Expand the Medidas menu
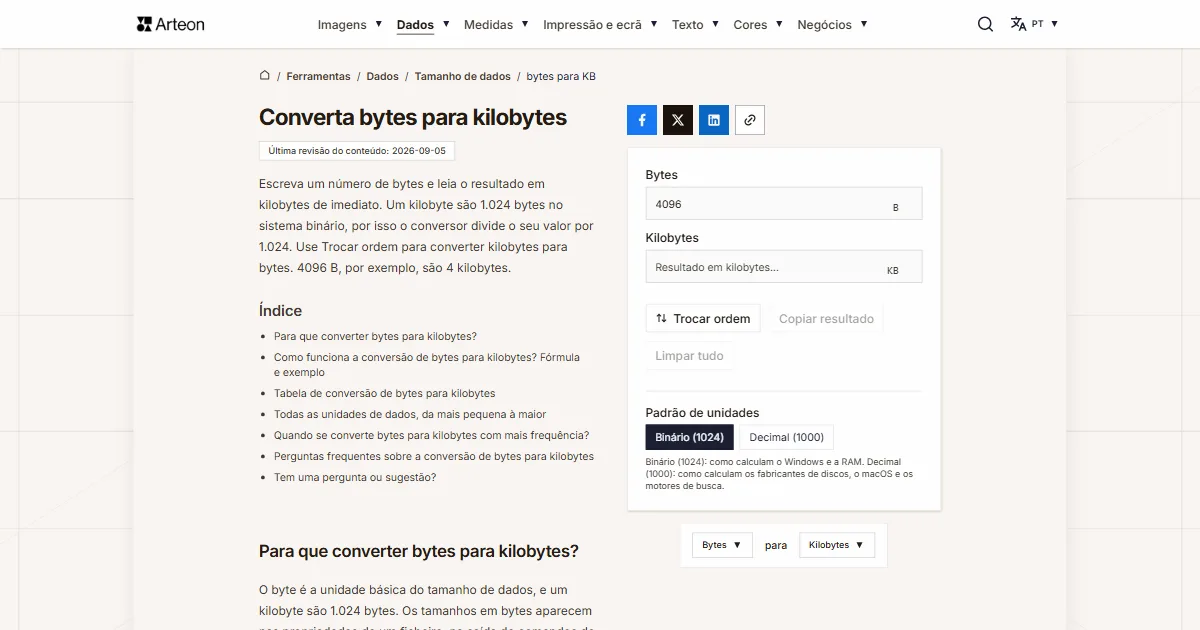 (496, 24)
